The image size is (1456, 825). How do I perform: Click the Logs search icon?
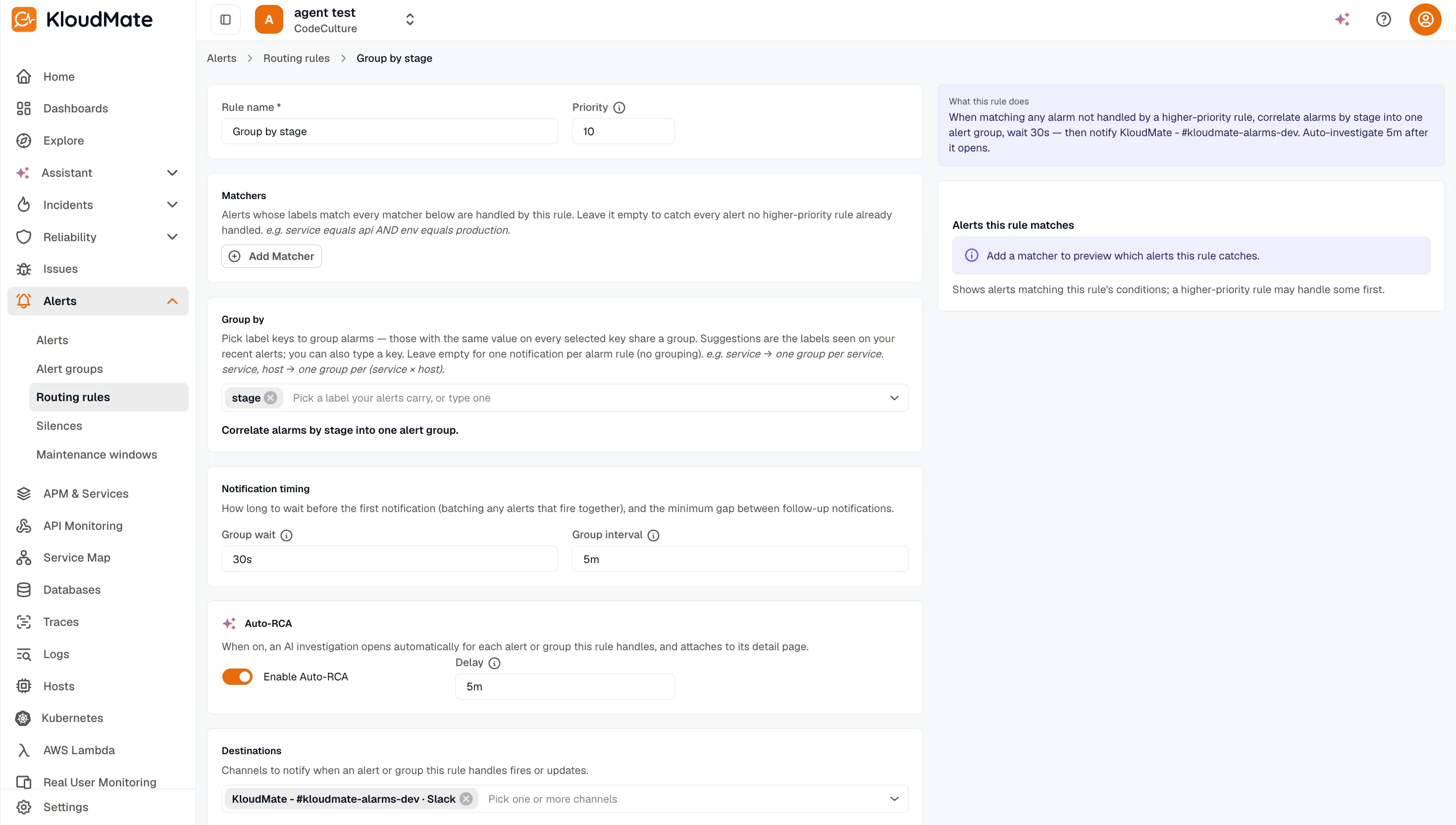pyautogui.click(x=24, y=654)
